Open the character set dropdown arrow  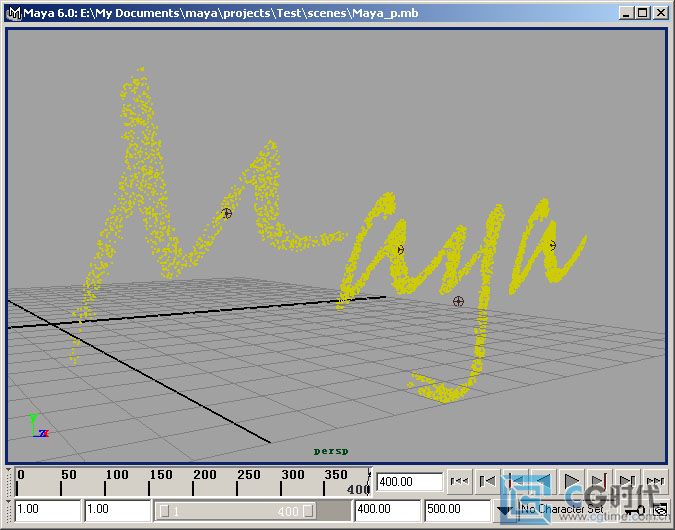click(x=505, y=511)
